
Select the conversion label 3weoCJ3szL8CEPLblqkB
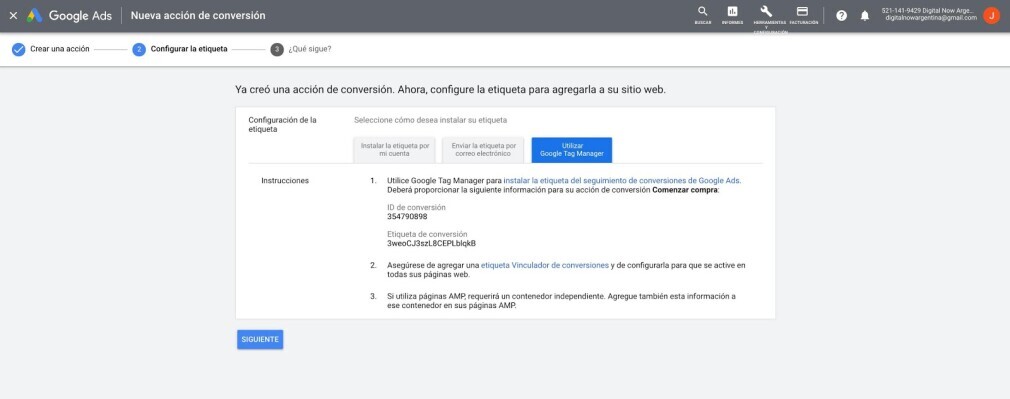432,244
